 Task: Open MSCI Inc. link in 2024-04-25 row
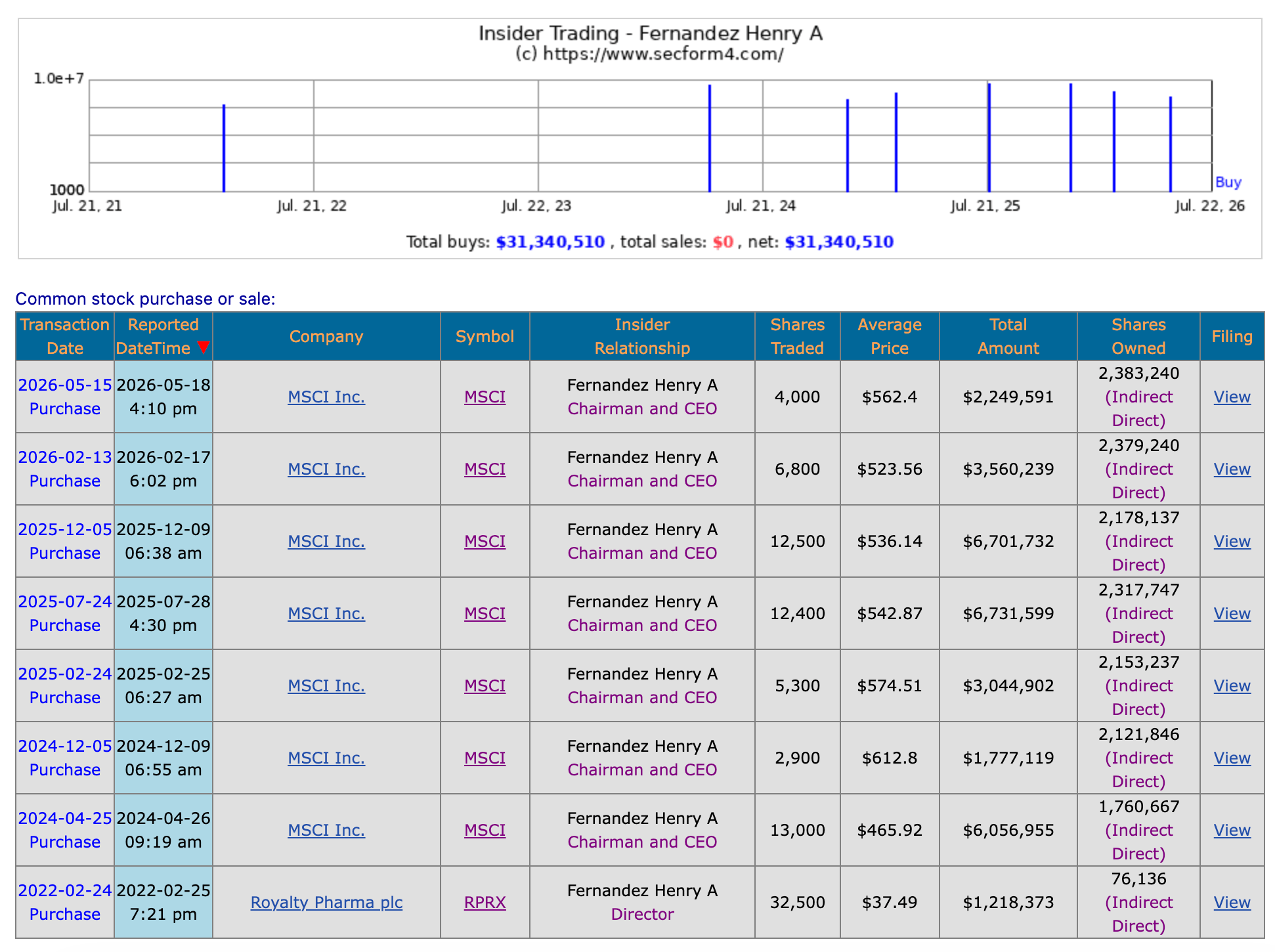click(326, 830)
